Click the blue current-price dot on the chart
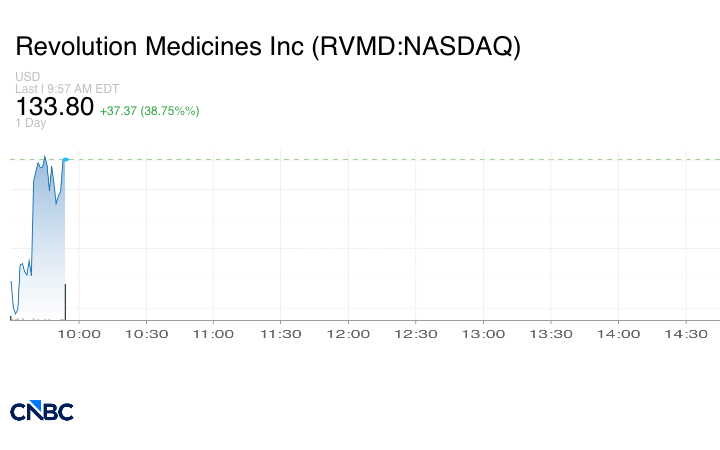The image size is (720, 450). [65, 160]
